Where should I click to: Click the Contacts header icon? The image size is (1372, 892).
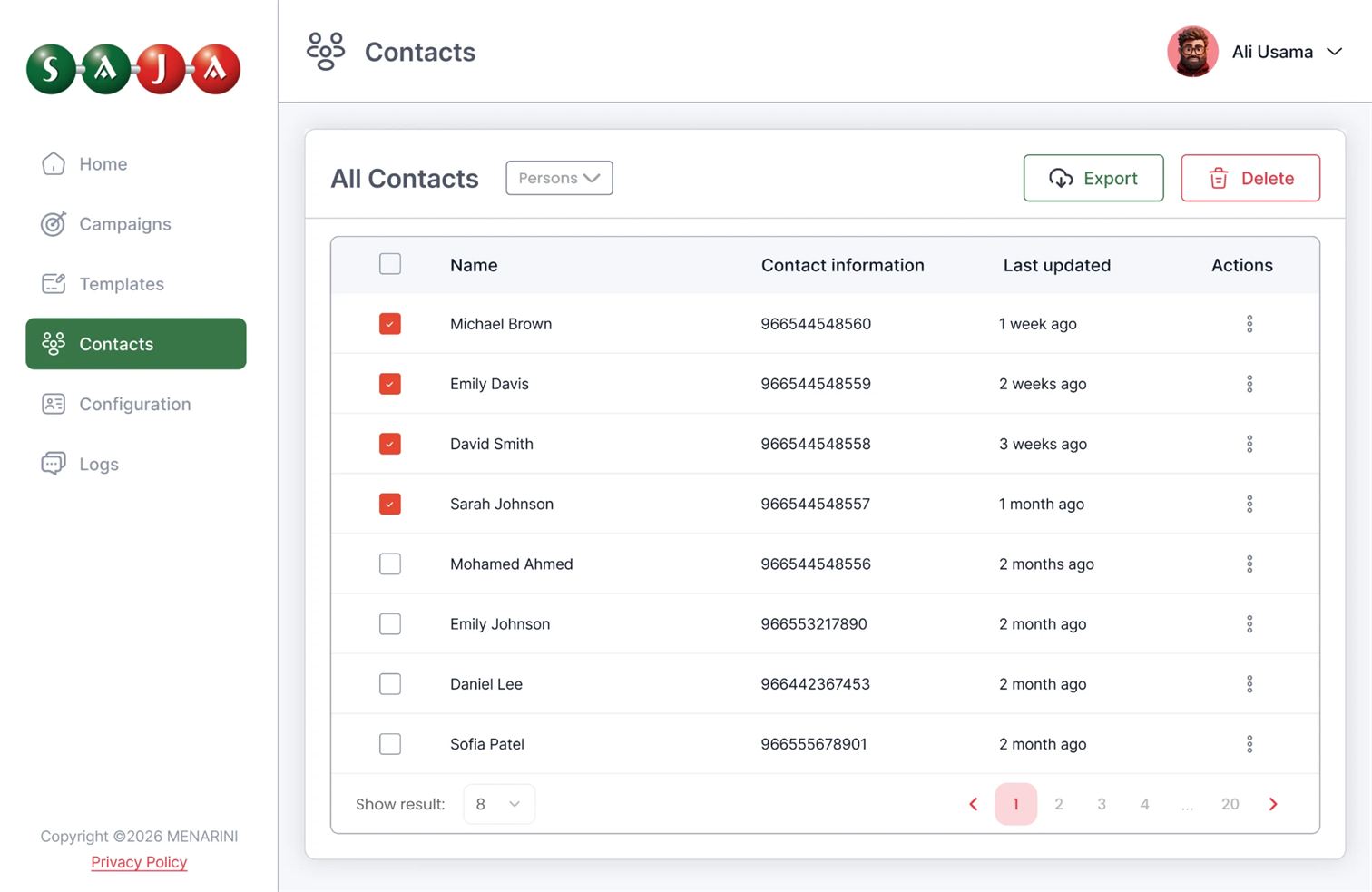(x=326, y=52)
